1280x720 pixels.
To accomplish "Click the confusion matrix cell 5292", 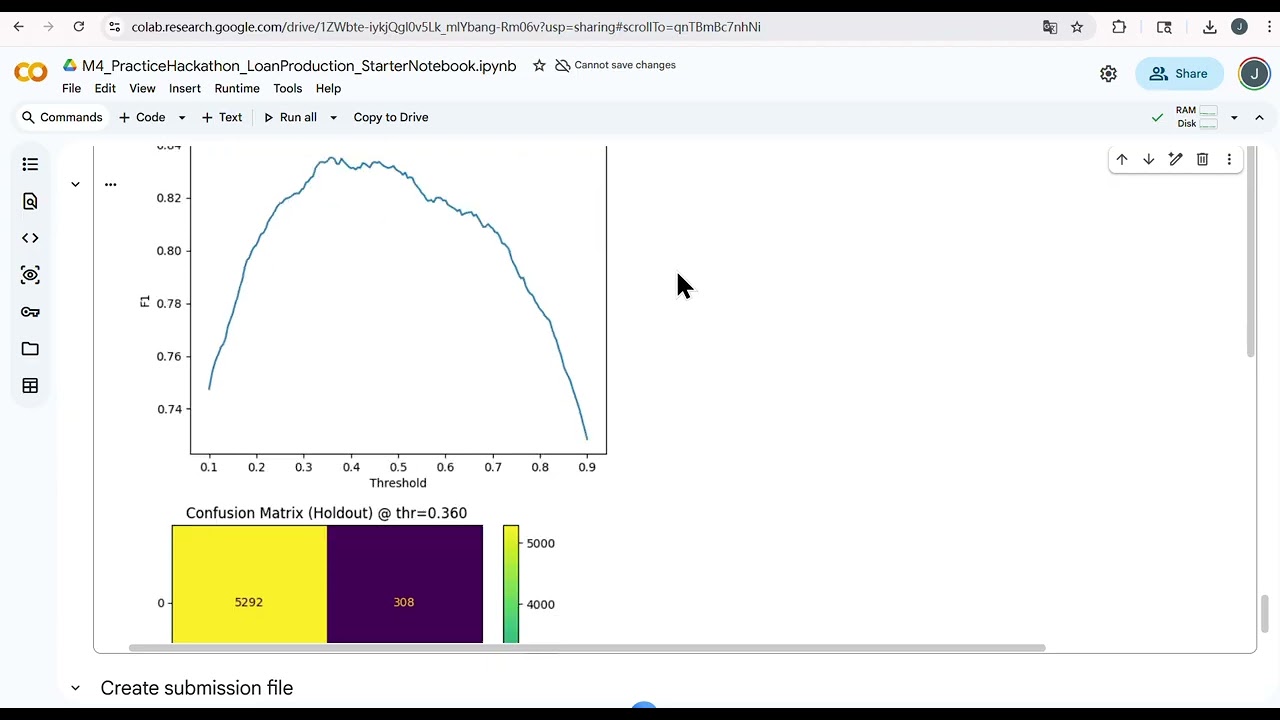I will [249, 584].
